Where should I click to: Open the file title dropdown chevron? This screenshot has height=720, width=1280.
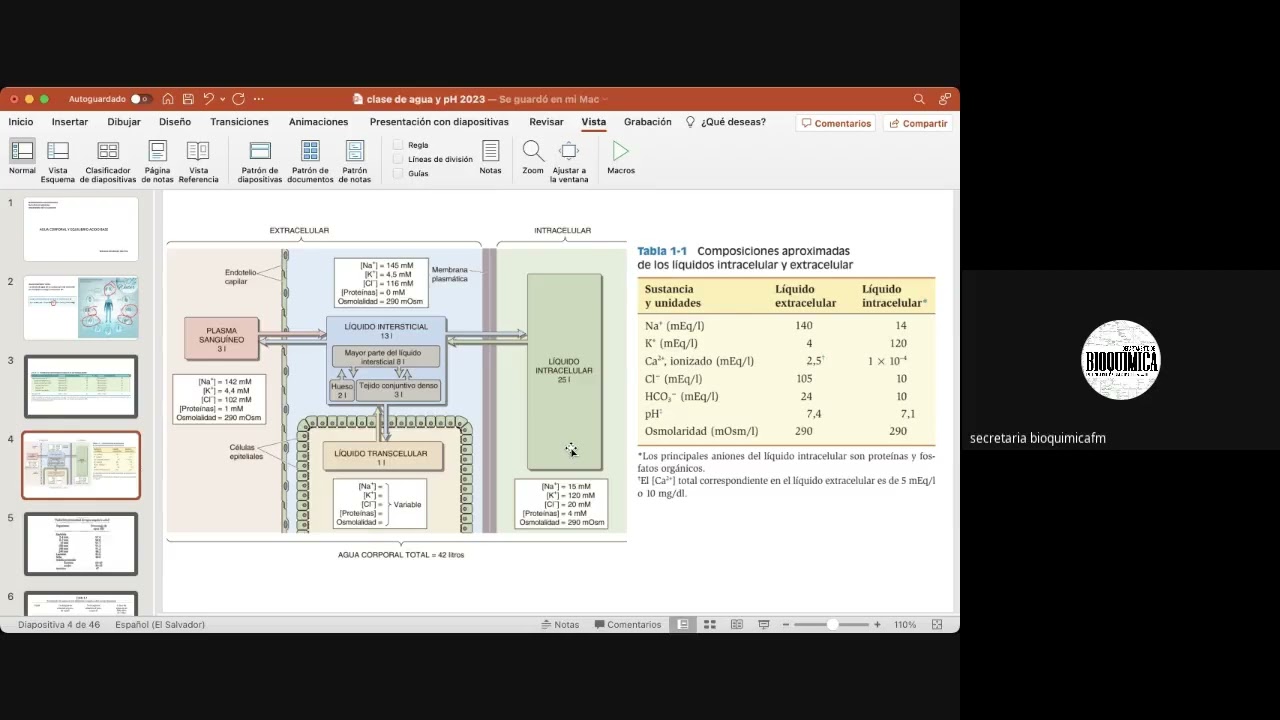606,99
